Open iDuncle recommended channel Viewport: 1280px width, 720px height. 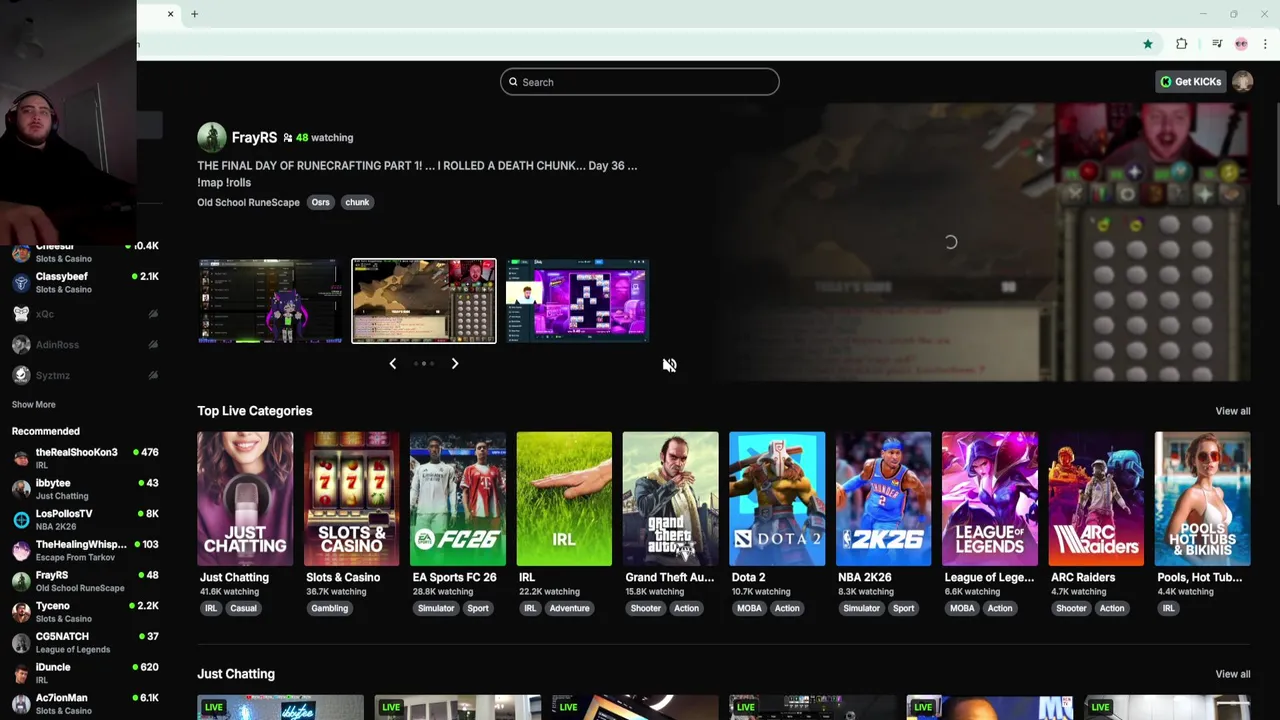point(85,673)
